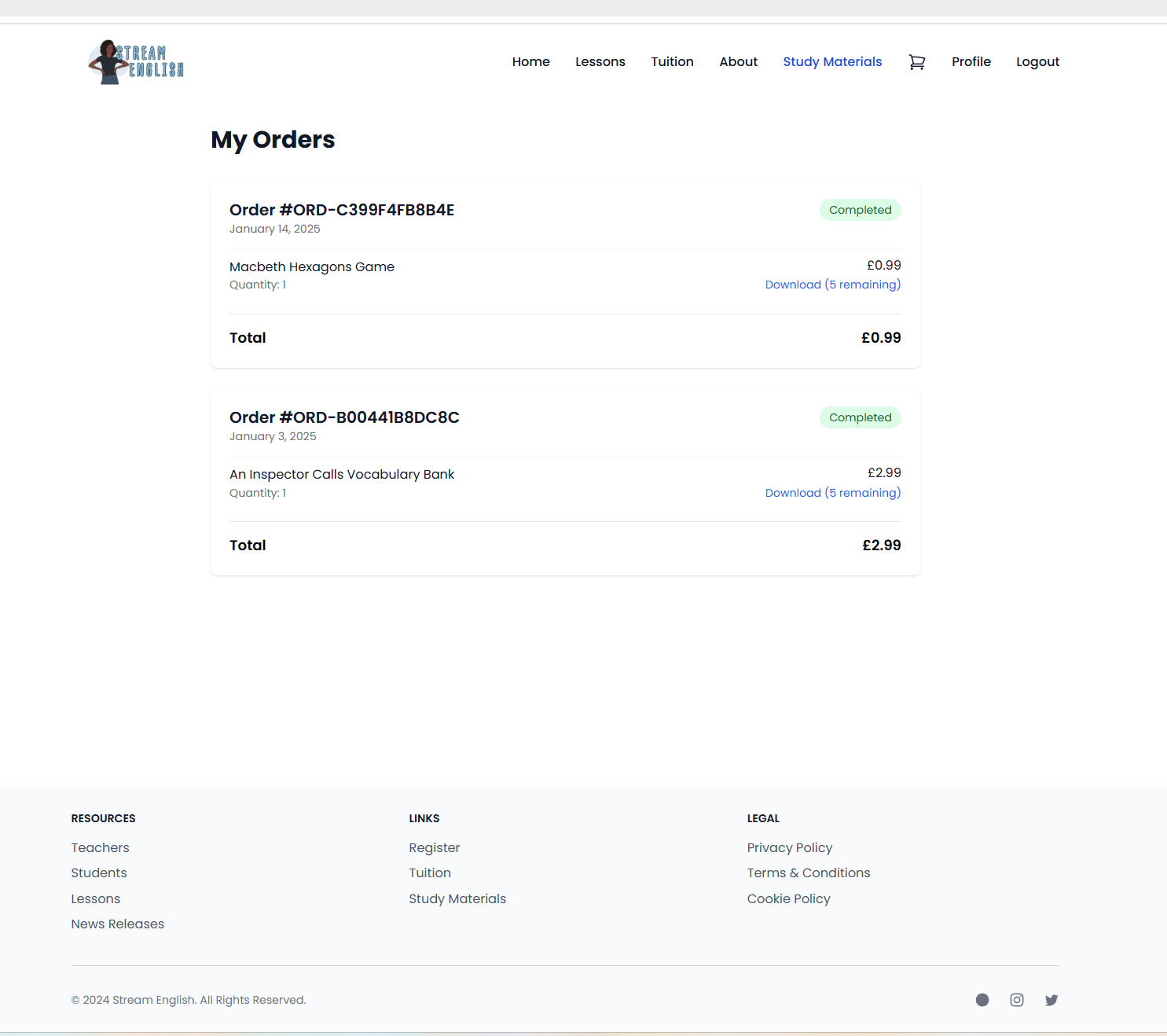Download An Inspector Calls Vocabulary Bank
Viewport: 1167px width, 1036px height.
[832, 493]
